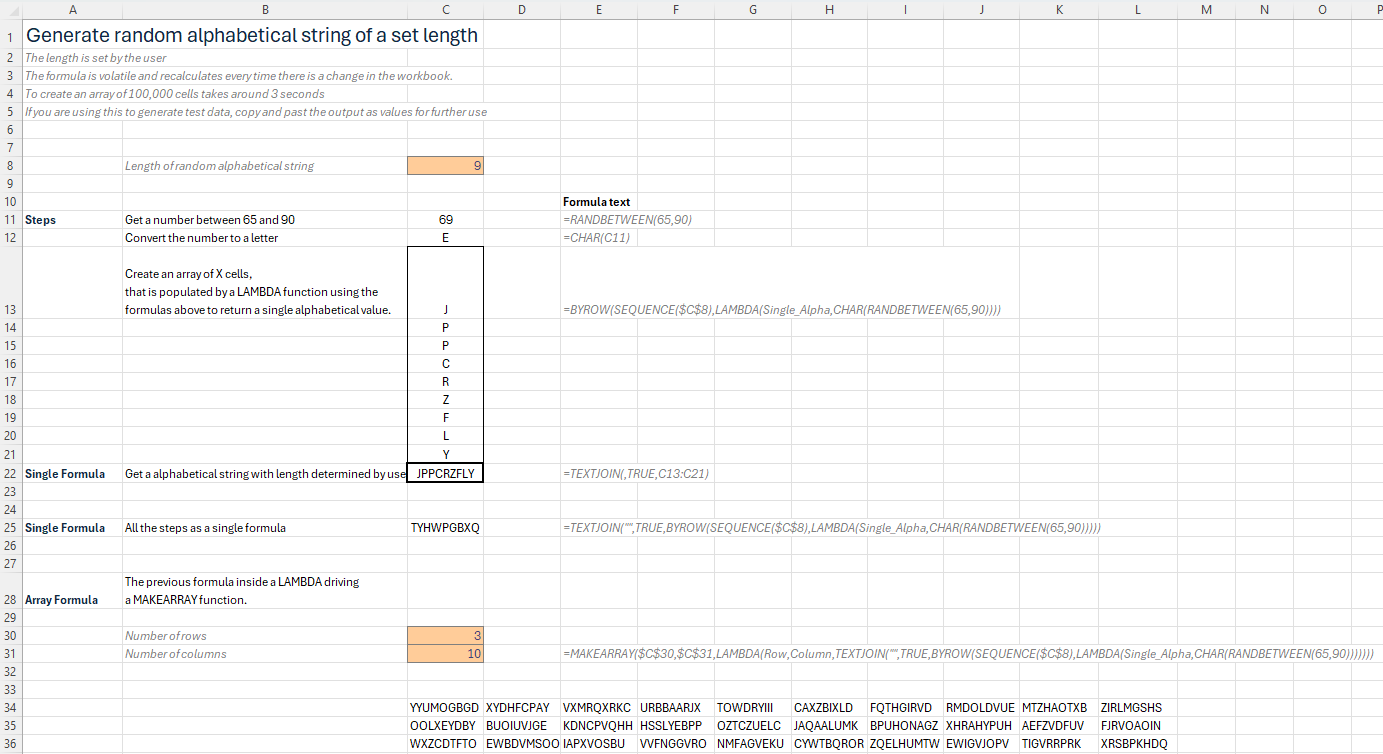Screen dimensions: 1383x754
Task: Select the orange Number of columns cell
Action: coord(445,654)
